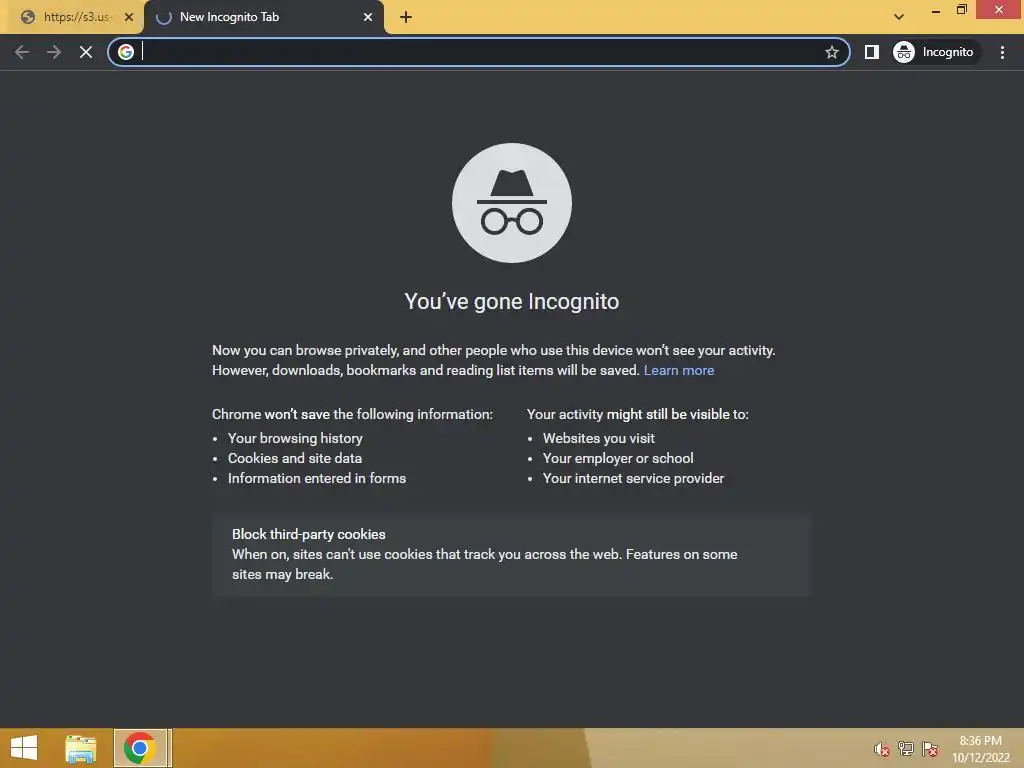The height and width of the screenshot is (768, 1024).
Task: Open Chrome three-dot menu
Action: [x=1002, y=52]
